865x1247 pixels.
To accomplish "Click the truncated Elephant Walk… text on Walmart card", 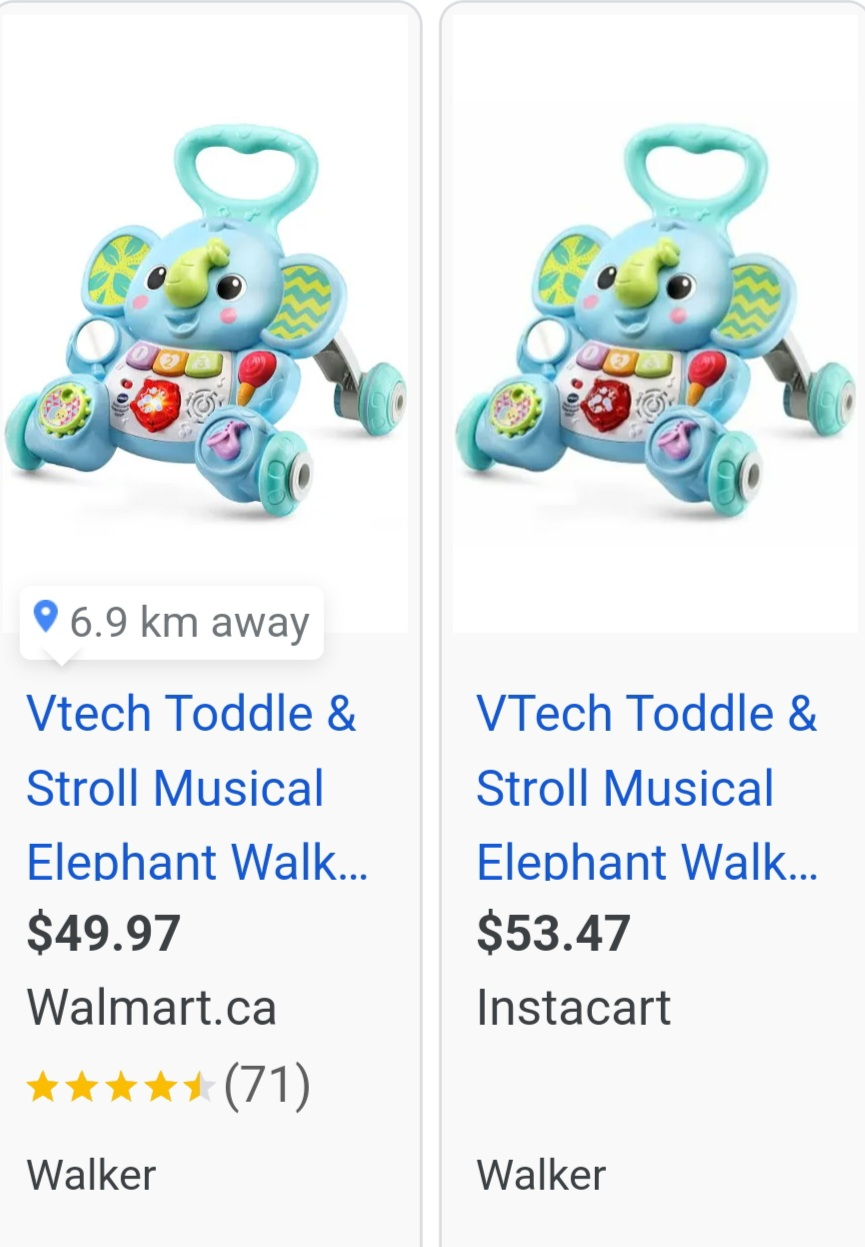I will (x=197, y=862).
